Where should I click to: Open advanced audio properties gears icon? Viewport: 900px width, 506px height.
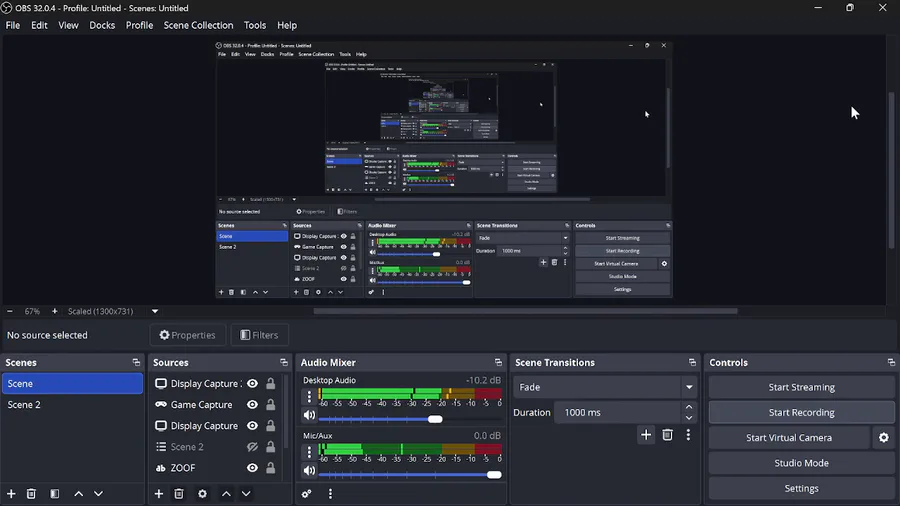click(x=307, y=493)
